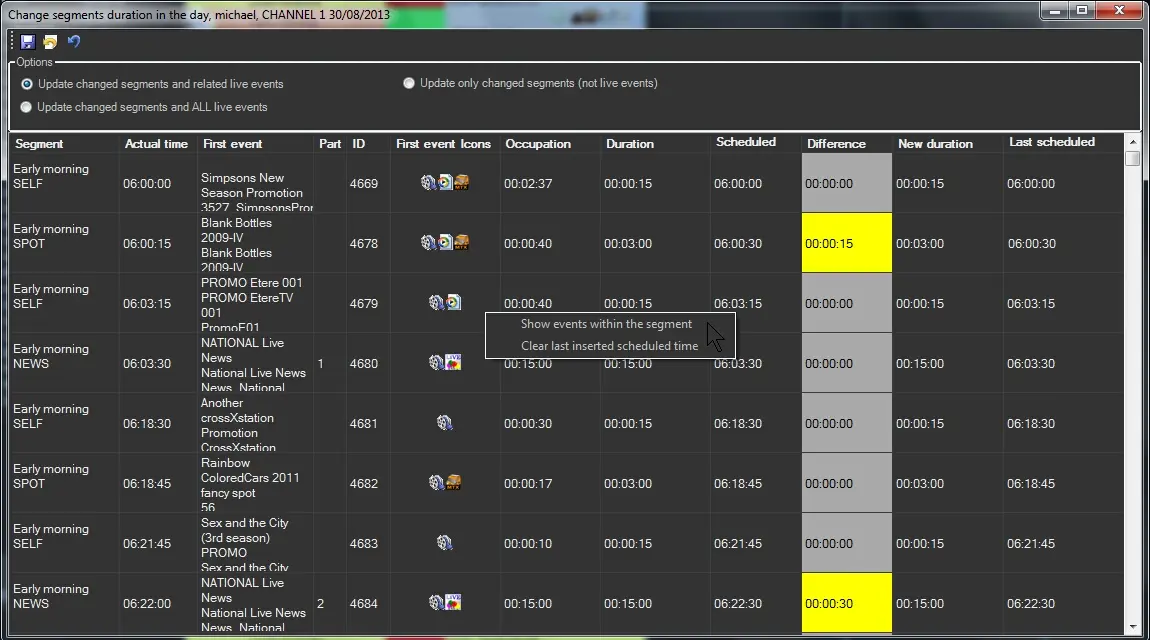Viewport: 1150px width, 640px height.
Task: Minimize the Change segments duration window
Action: point(1055,10)
